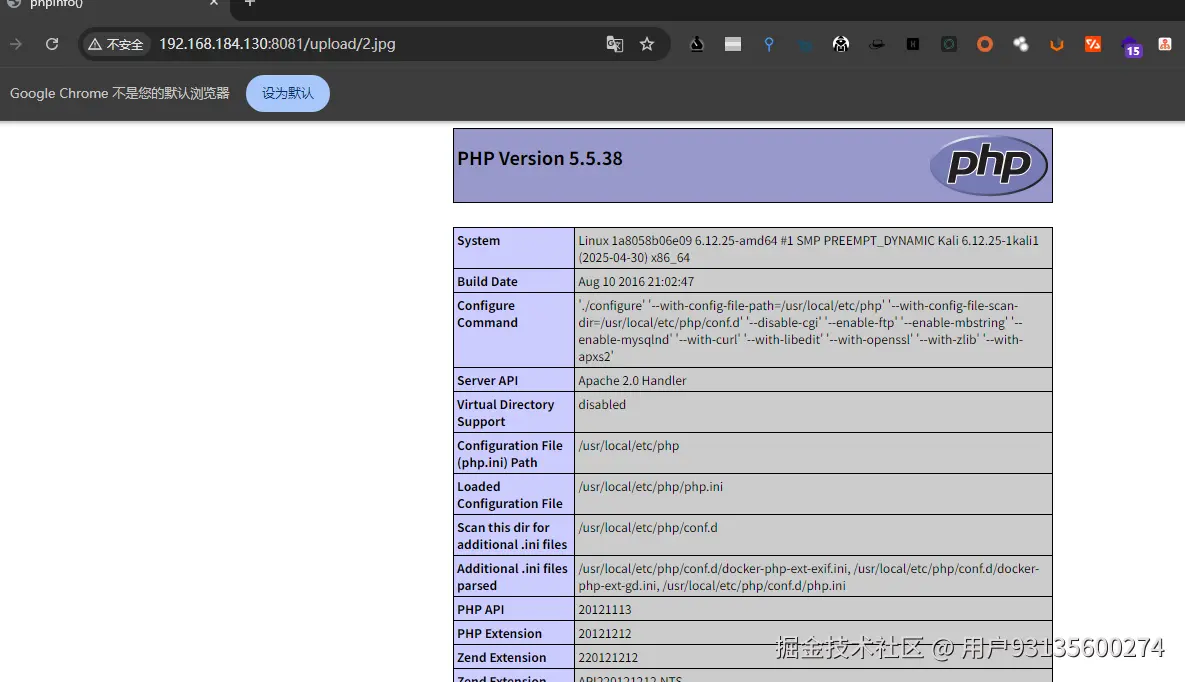
Task: Open the purple extension with badge 15
Action: 1131,47
